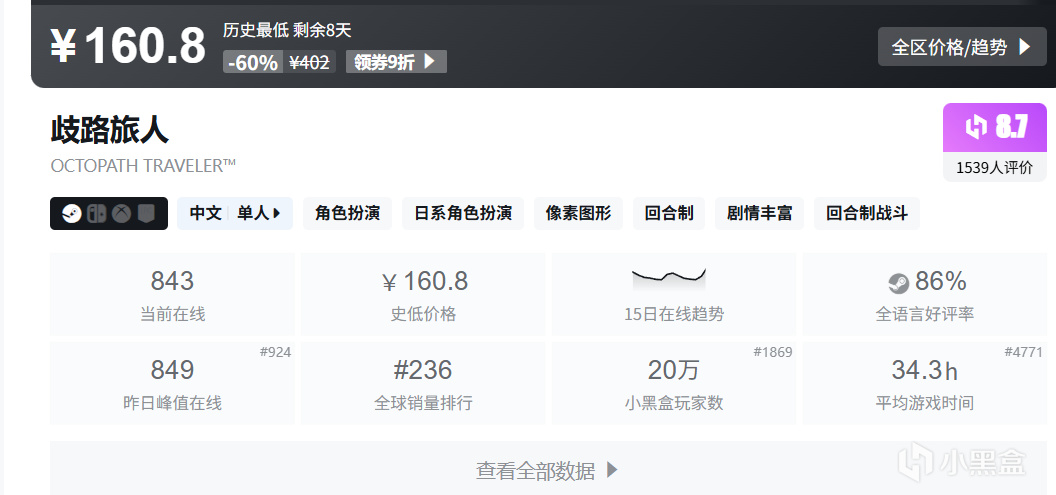Click the #1869 rank label

773,352
